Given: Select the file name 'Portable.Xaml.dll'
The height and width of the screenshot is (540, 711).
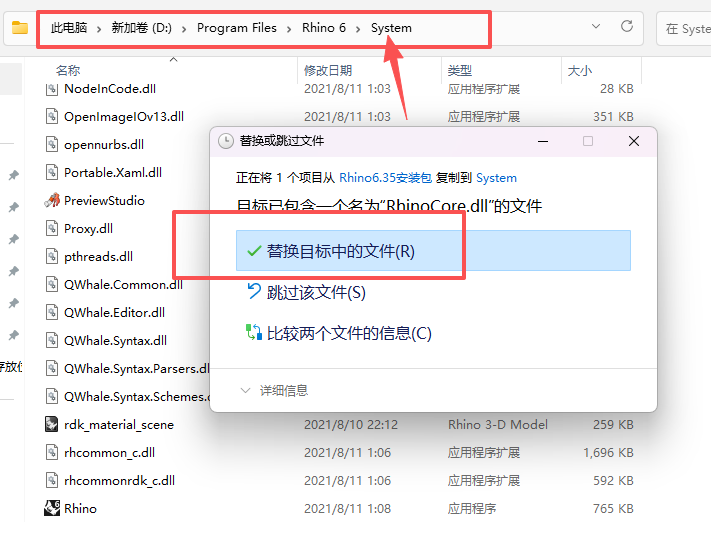Looking at the screenshot, I should click(x=113, y=173).
